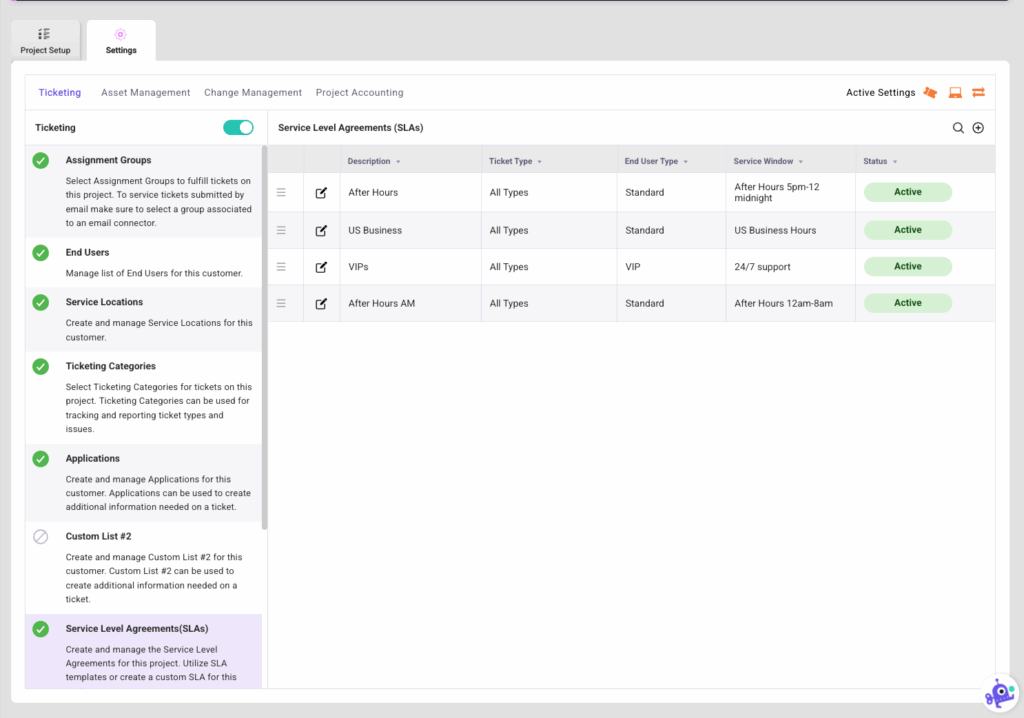1024x718 pixels.
Task: Open the Status column sort dropdown
Action: (895, 161)
